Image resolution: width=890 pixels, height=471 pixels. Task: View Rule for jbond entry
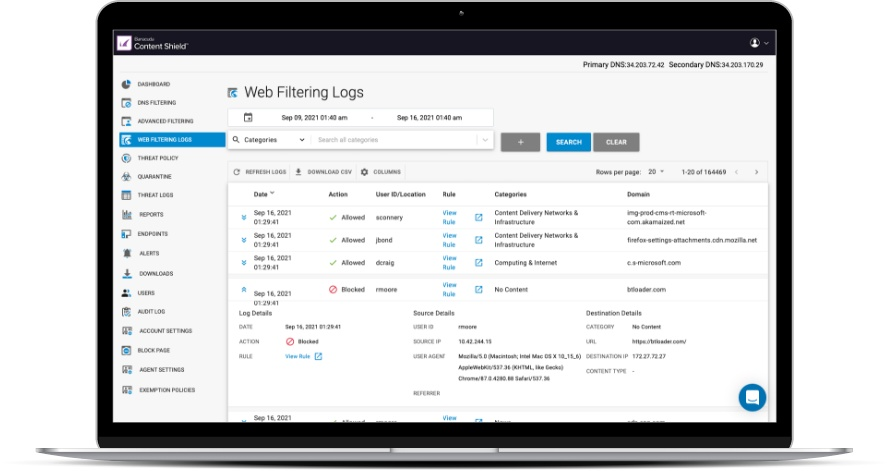pos(449,240)
